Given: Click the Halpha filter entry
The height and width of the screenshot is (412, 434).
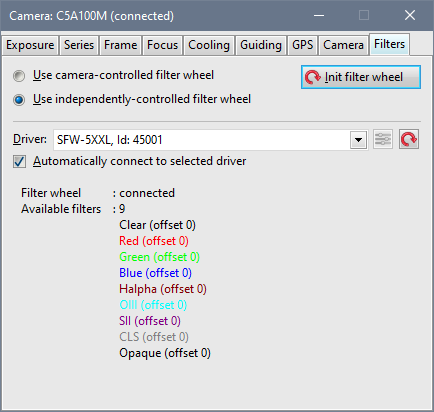Looking at the screenshot, I should (x=163, y=289).
